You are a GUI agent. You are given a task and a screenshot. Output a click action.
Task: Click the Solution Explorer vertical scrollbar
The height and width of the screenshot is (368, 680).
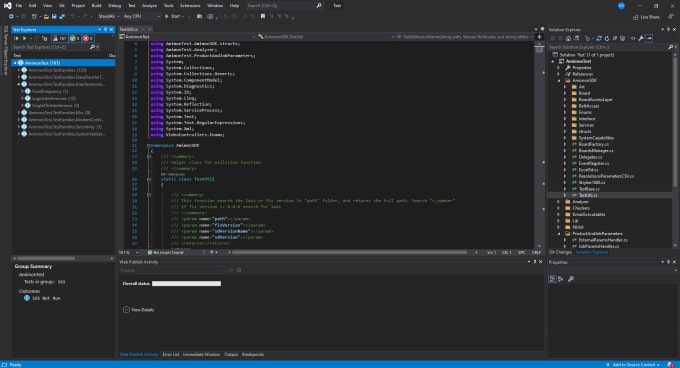(x=675, y=121)
